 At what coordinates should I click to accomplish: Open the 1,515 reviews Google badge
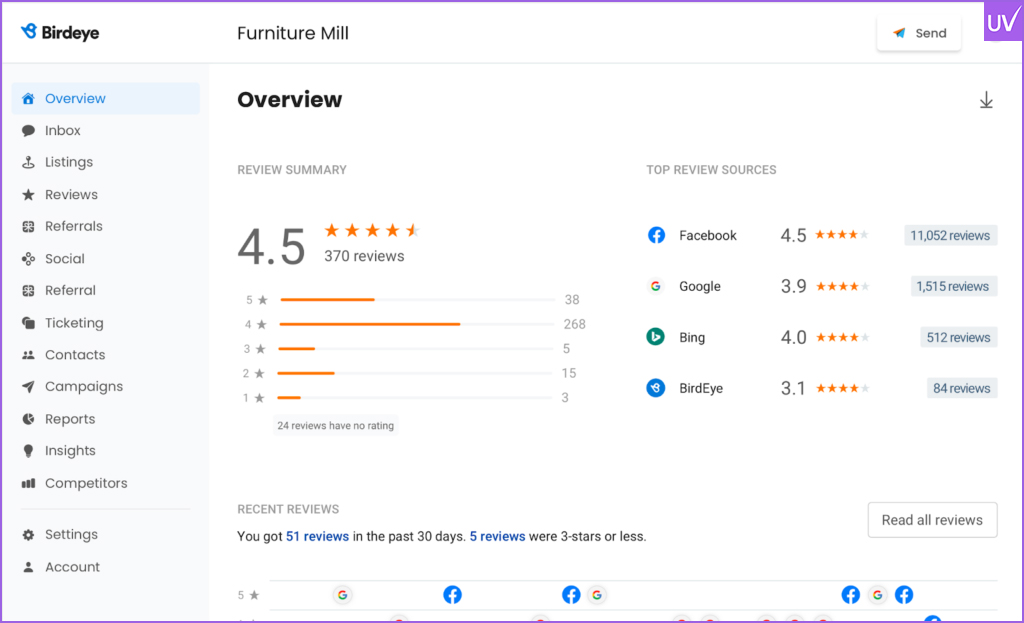point(953,286)
